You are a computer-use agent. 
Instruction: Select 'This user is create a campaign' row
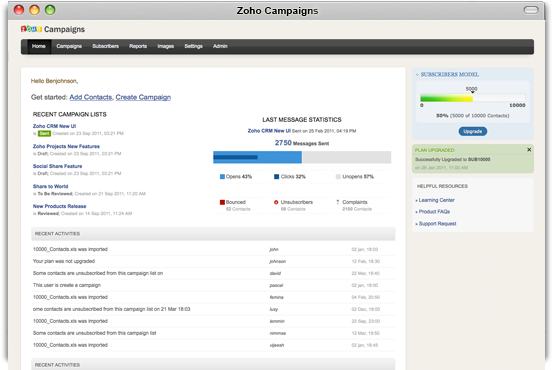[x=213, y=286]
